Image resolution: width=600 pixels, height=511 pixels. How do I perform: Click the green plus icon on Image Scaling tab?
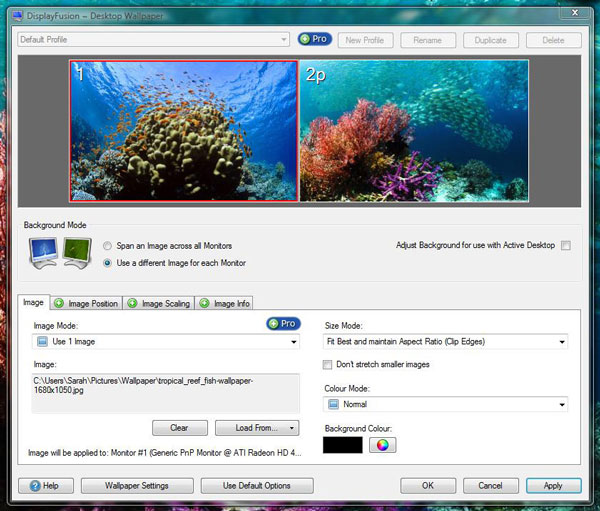132,304
